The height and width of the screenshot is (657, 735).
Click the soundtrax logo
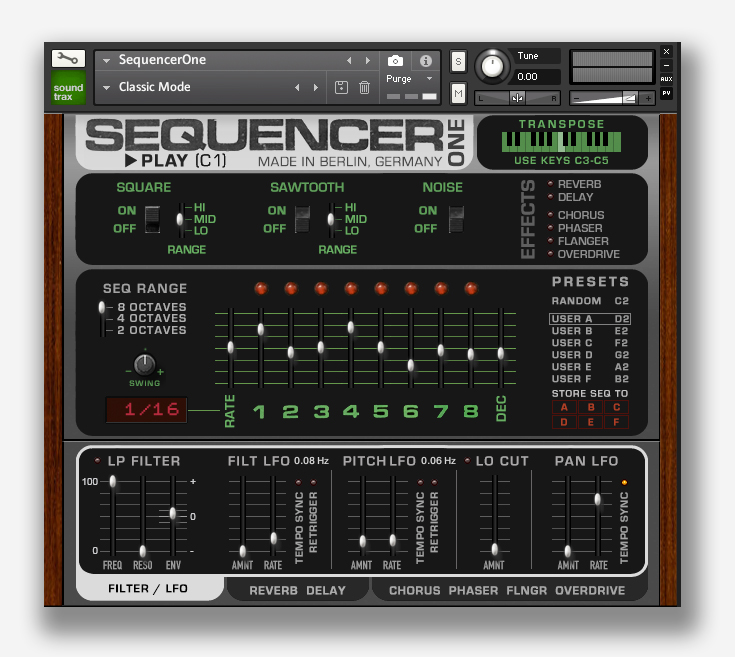click(x=68, y=88)
